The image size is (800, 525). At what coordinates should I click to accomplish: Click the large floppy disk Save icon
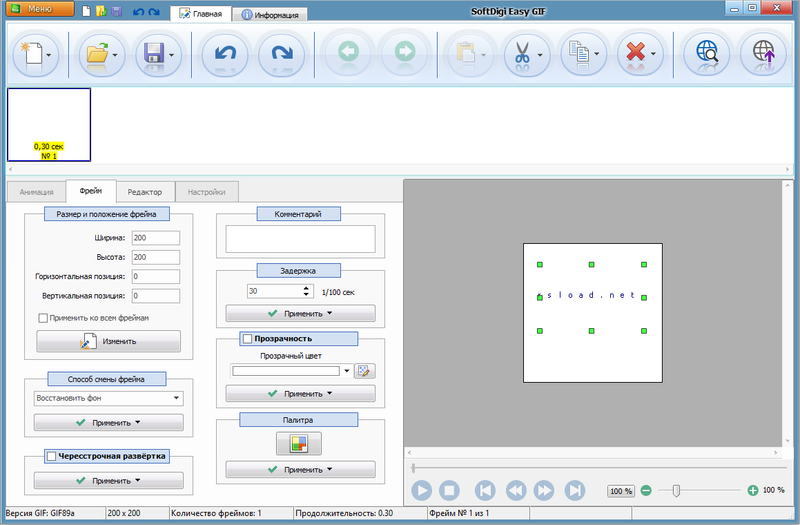pyautogui.click(x=154, y=54)
